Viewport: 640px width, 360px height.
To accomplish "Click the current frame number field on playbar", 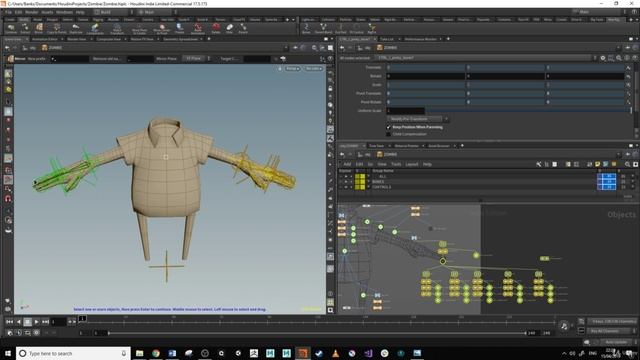I will point(58,322).
